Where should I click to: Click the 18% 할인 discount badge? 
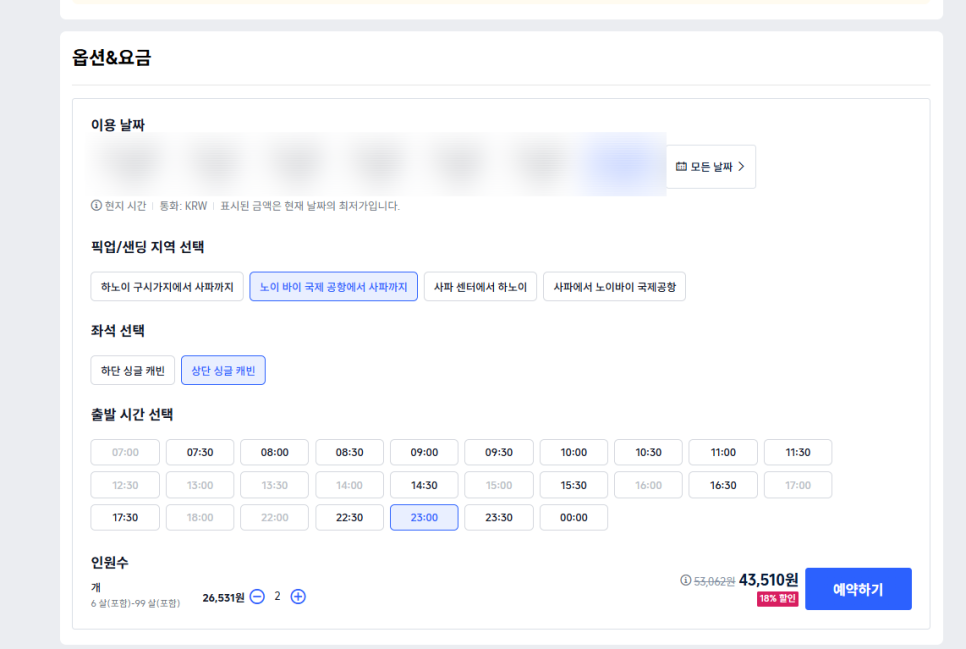(777, 598)
